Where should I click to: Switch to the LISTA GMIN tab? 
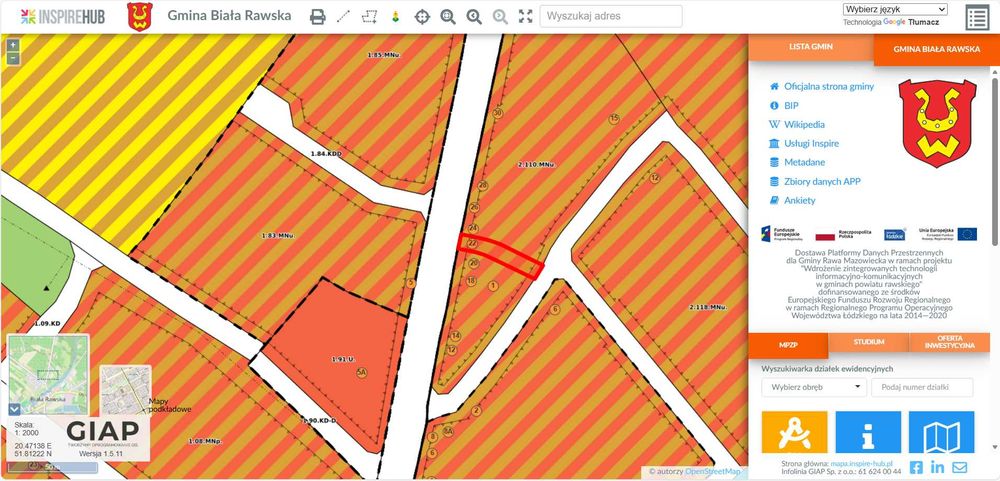click(x=811, y=47)
